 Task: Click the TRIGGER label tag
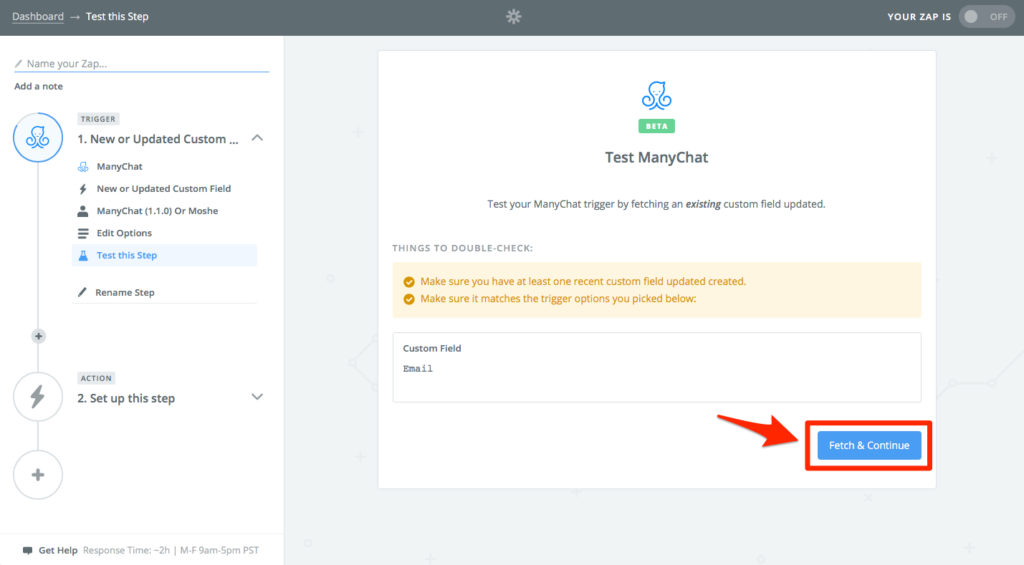[98, 119]
